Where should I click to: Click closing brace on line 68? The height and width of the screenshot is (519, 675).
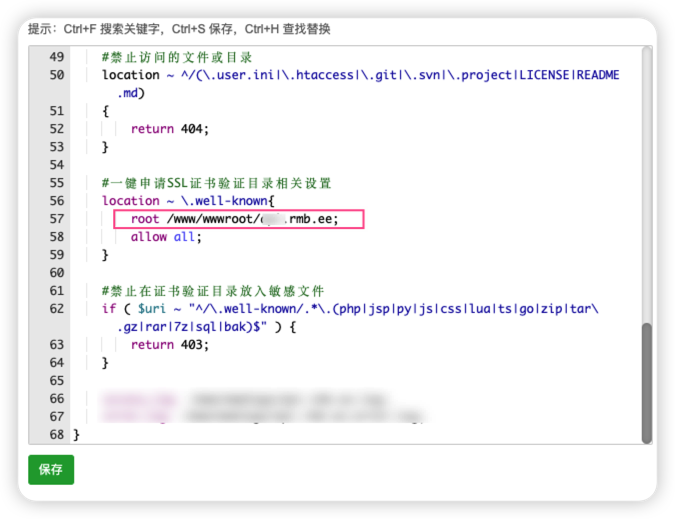click(x=76, y=435)
